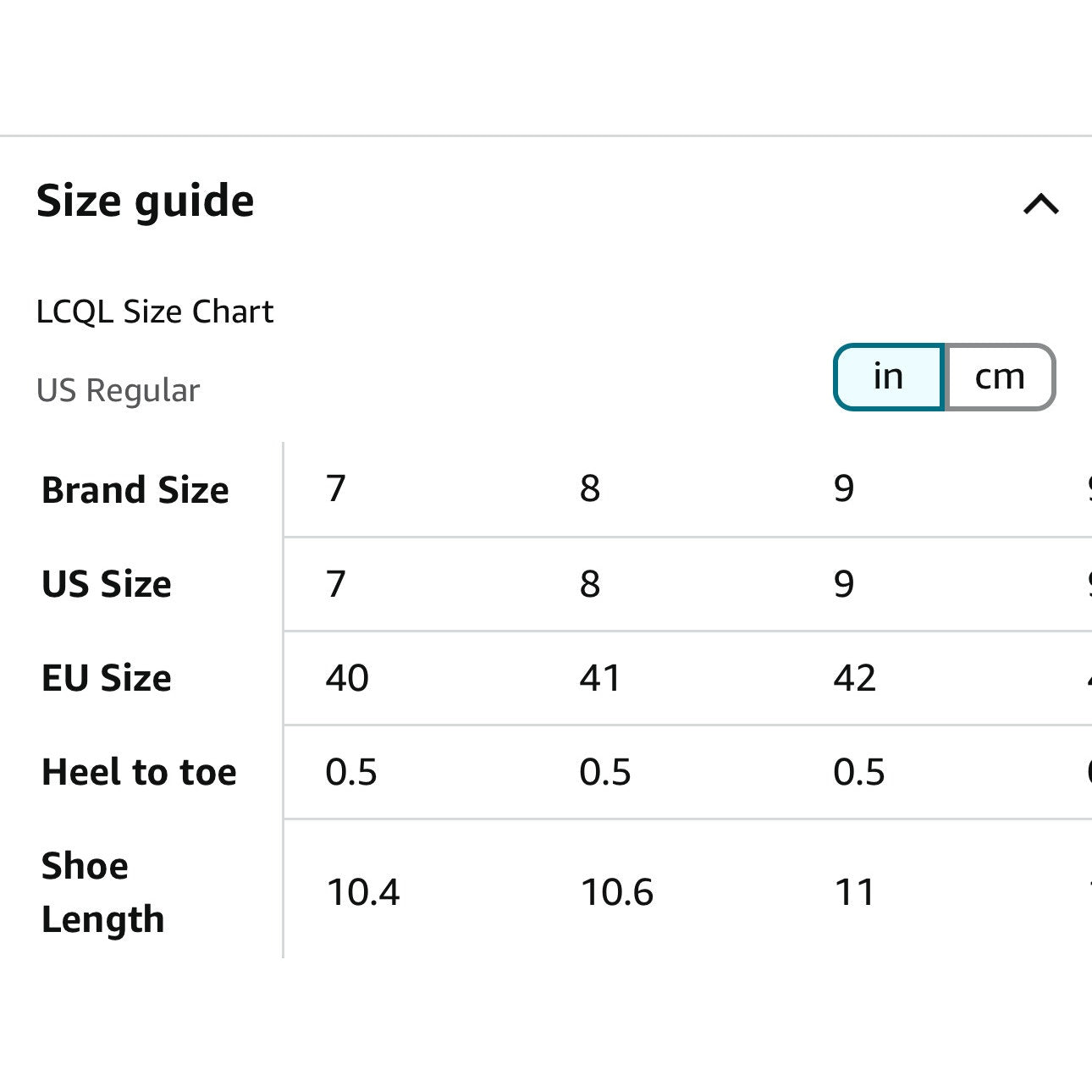Select EU Size cell 41
This screenshot has height=1092, width=1092.
tap(600, 678)
